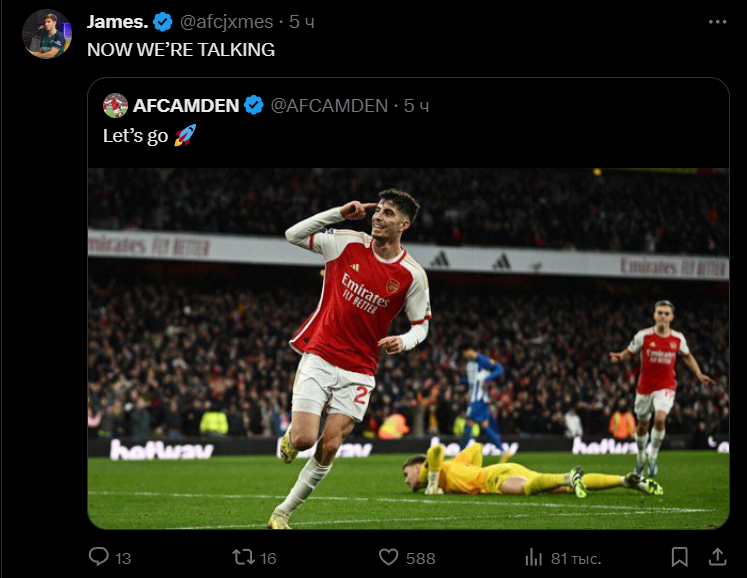
Task: Open James. profile avatar
Action: [47, 34]
